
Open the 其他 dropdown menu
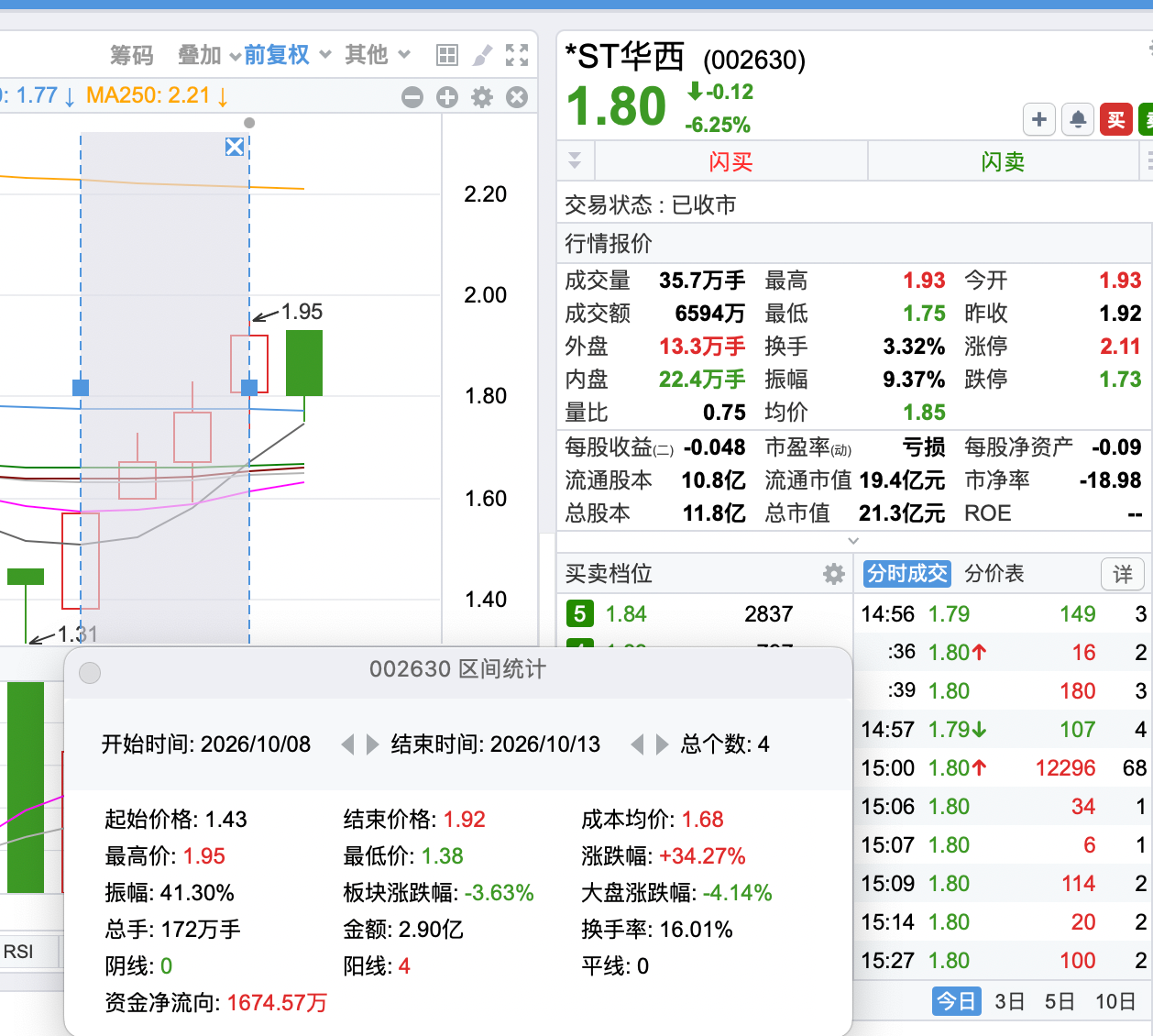tap(377, 55)
